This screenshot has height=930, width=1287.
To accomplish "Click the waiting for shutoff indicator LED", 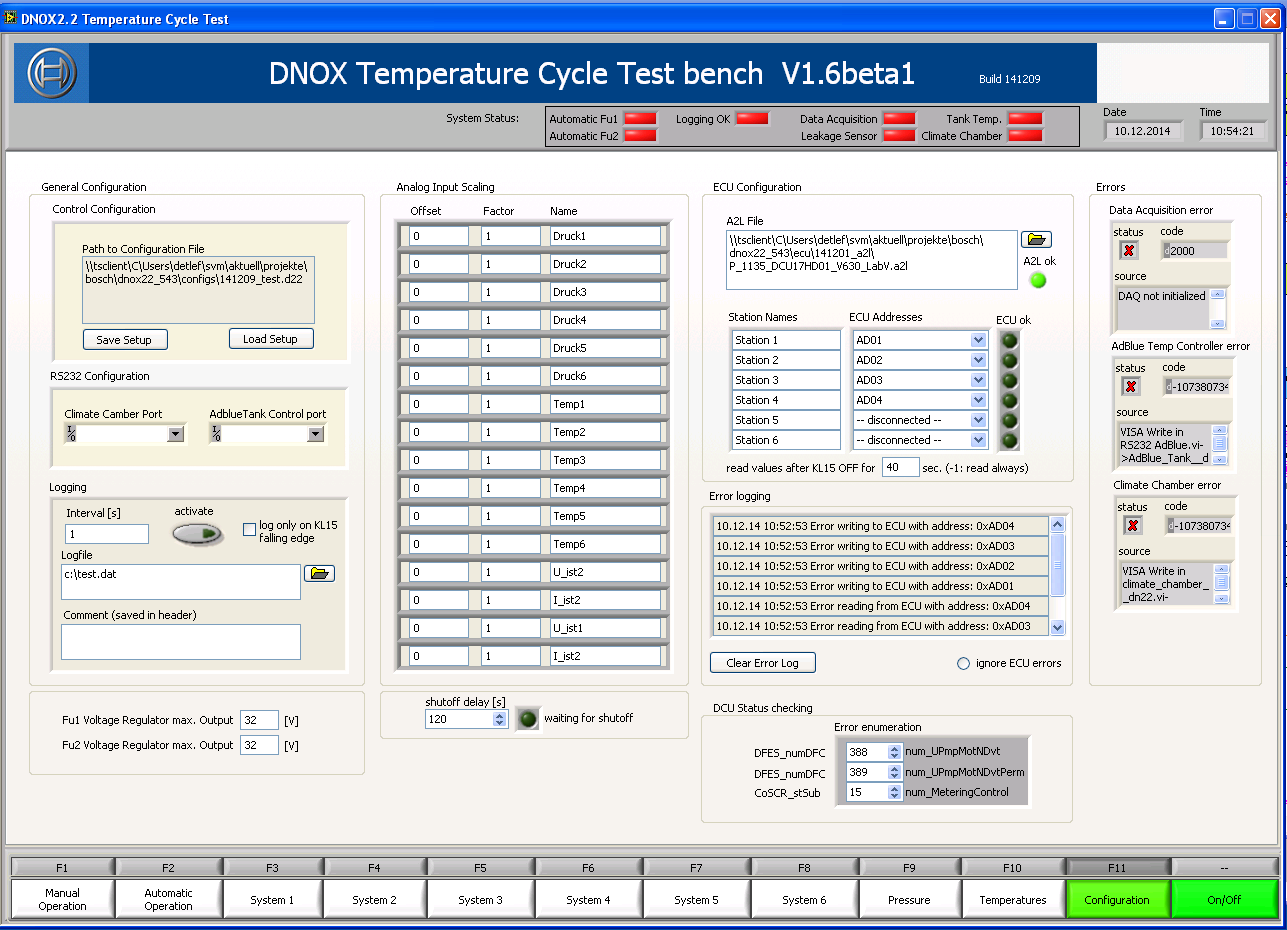I will click(527, 718).
